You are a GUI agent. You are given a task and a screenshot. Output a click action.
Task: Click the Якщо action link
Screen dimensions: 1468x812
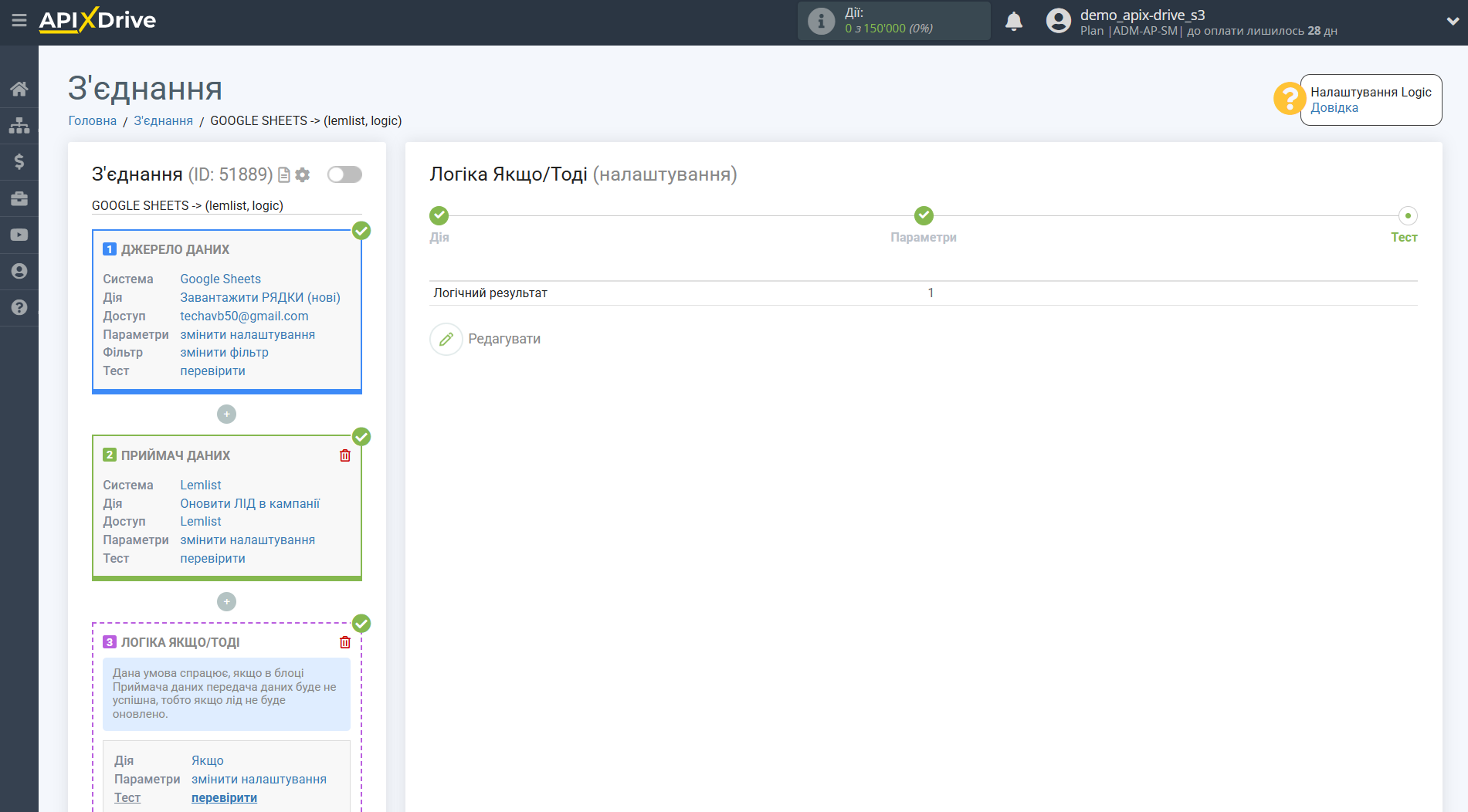tap(208, 761)
